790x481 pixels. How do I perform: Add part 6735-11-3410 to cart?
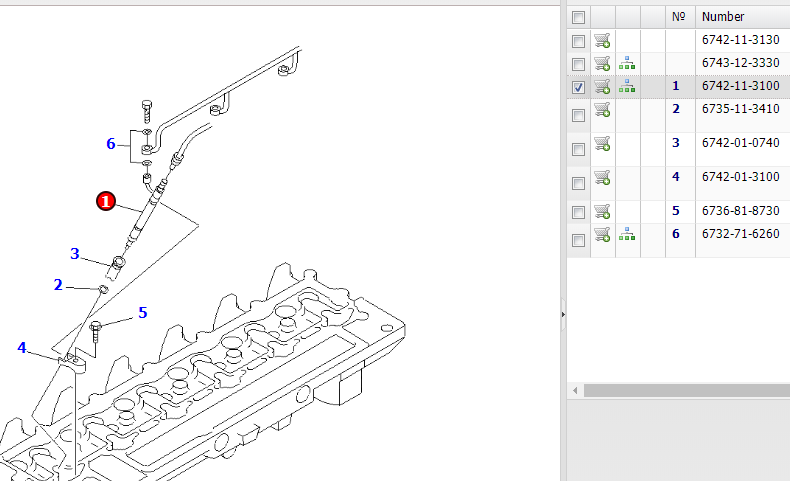coord(602,109)
